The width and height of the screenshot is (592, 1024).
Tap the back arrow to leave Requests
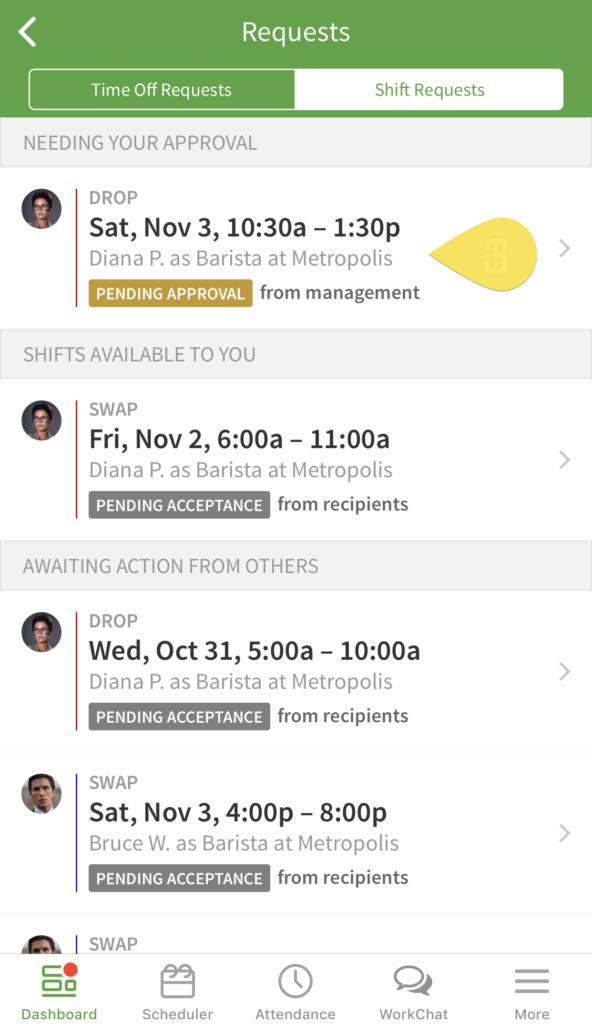(x=27, y=31)
